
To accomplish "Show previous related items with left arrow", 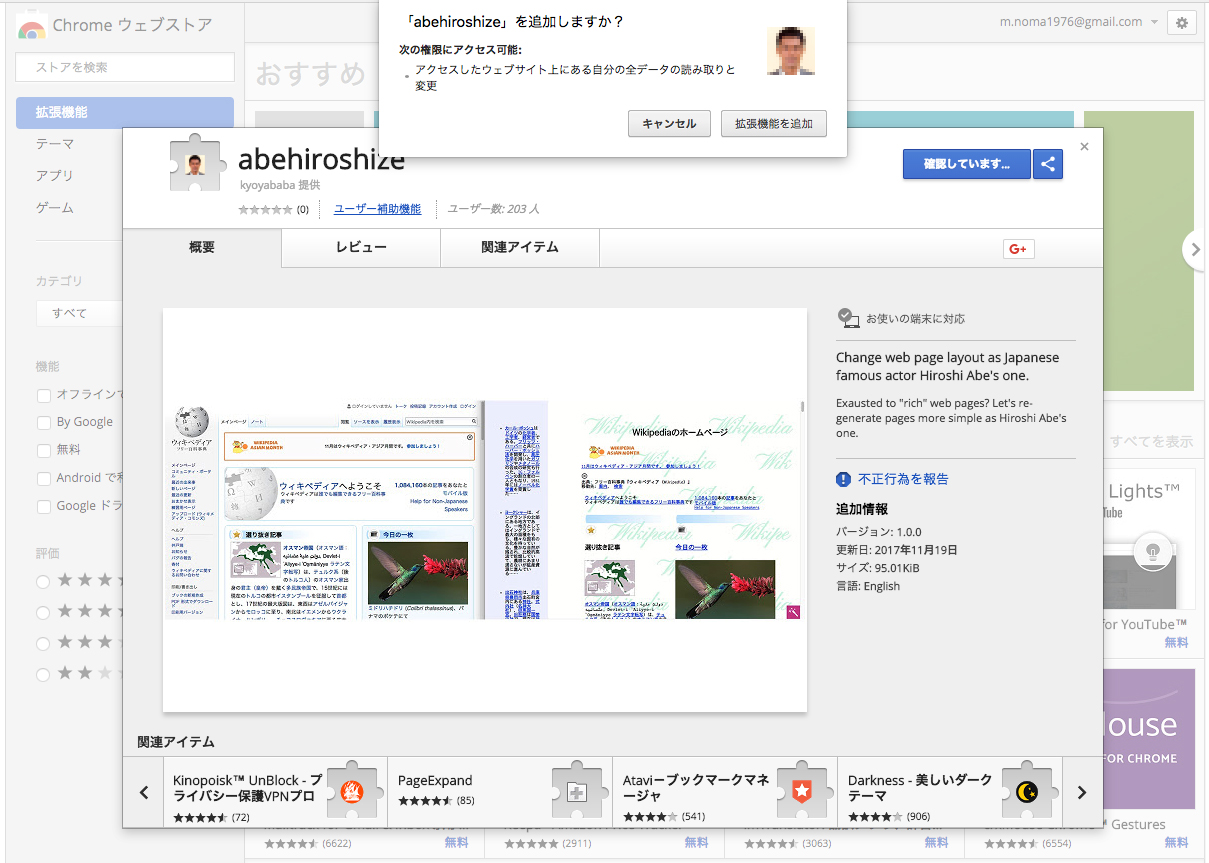I will (x=143, y=792).
